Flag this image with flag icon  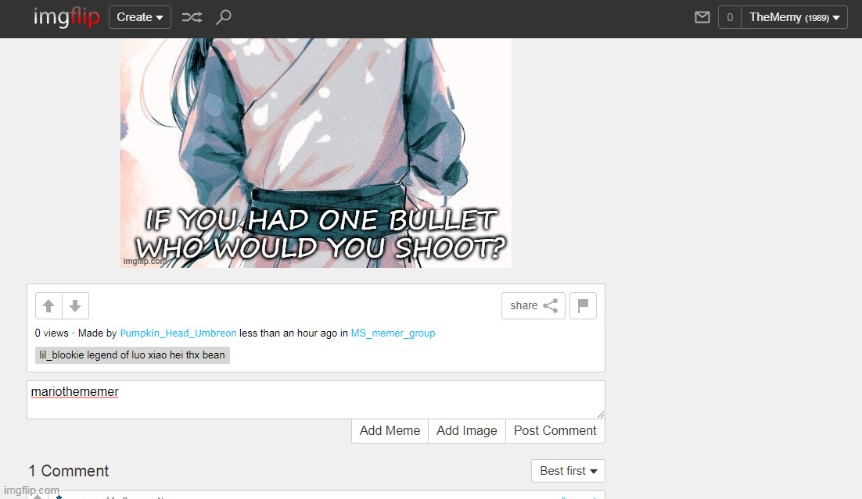pyautogui.click(x=583, y=306)
